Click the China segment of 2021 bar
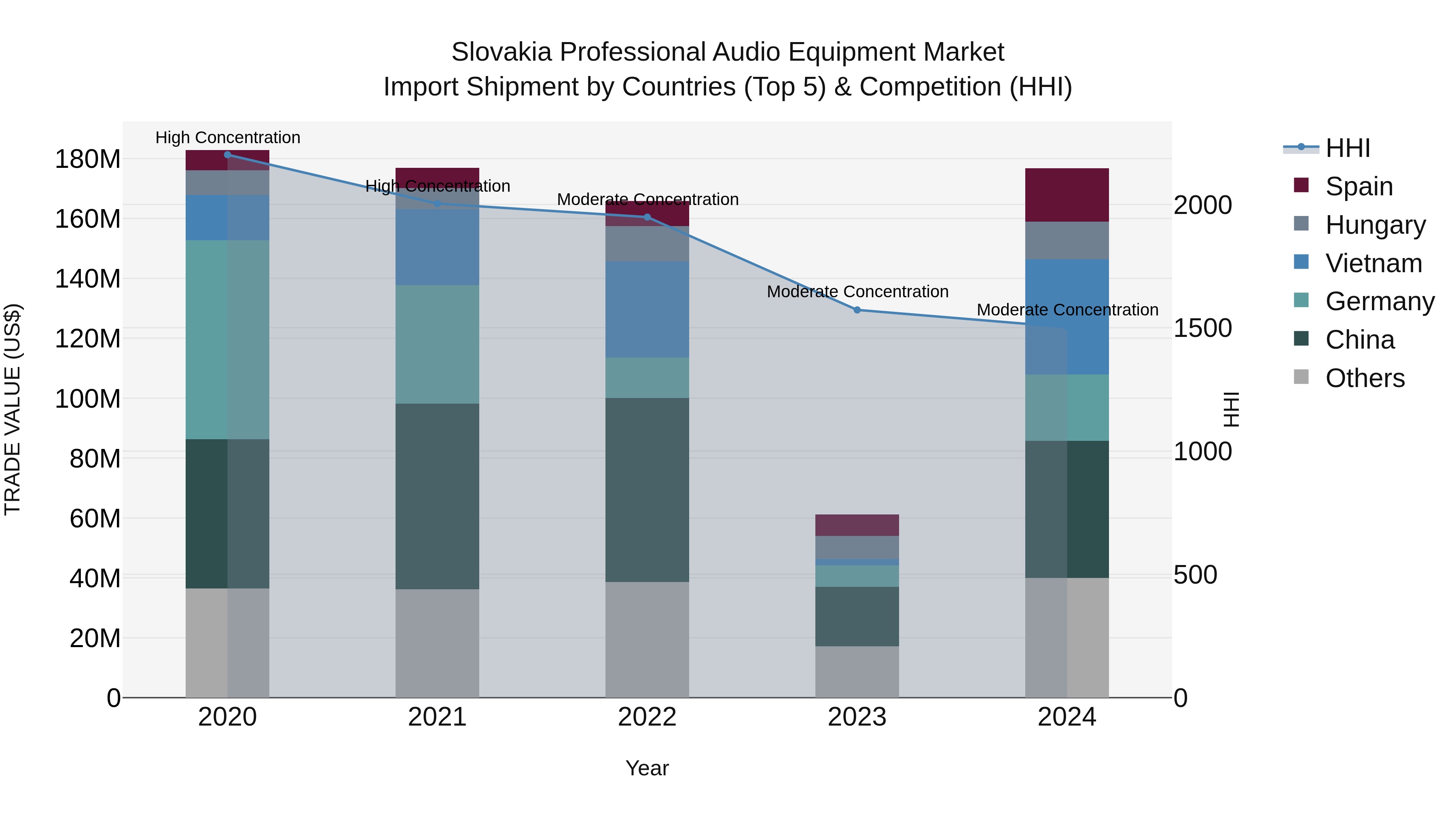The height and width of the screenshot is (819, 1456). 438,496
